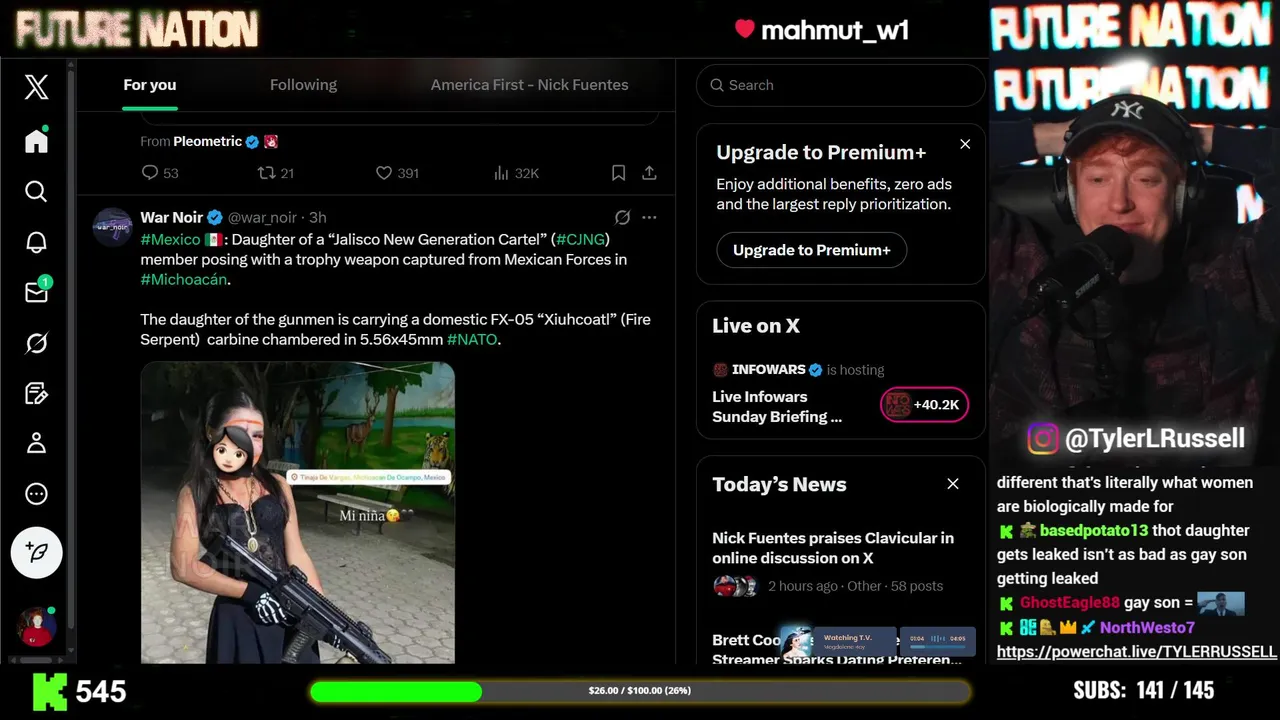
Task: Open the War Noir account name
Action: [x=171, y=217]
